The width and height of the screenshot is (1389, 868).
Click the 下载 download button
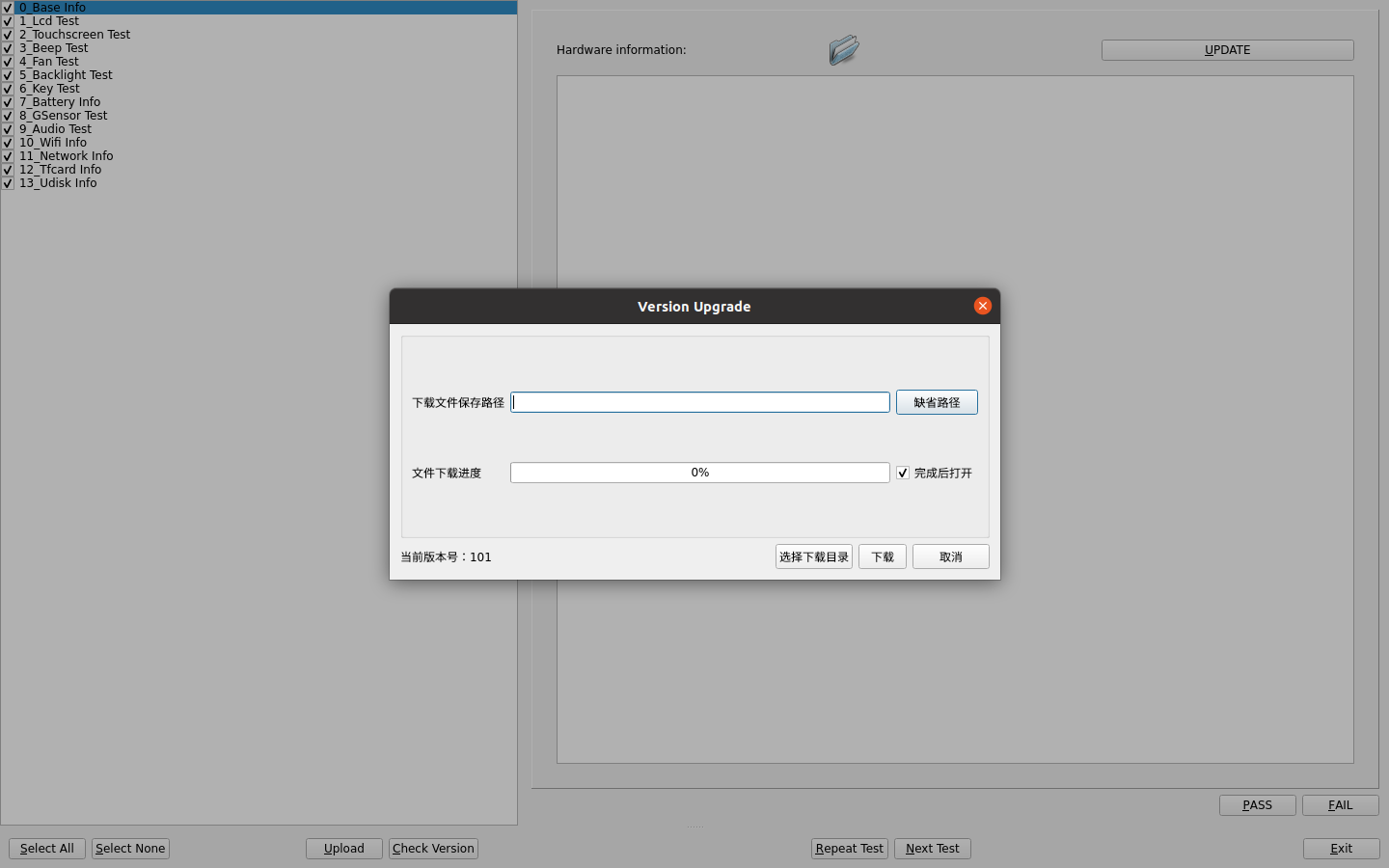click(x=883, y=556)
